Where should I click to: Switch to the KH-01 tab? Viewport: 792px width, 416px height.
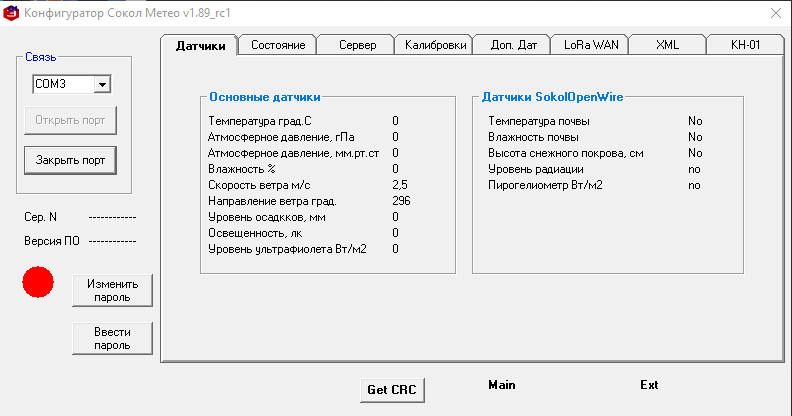pos(746,45)
